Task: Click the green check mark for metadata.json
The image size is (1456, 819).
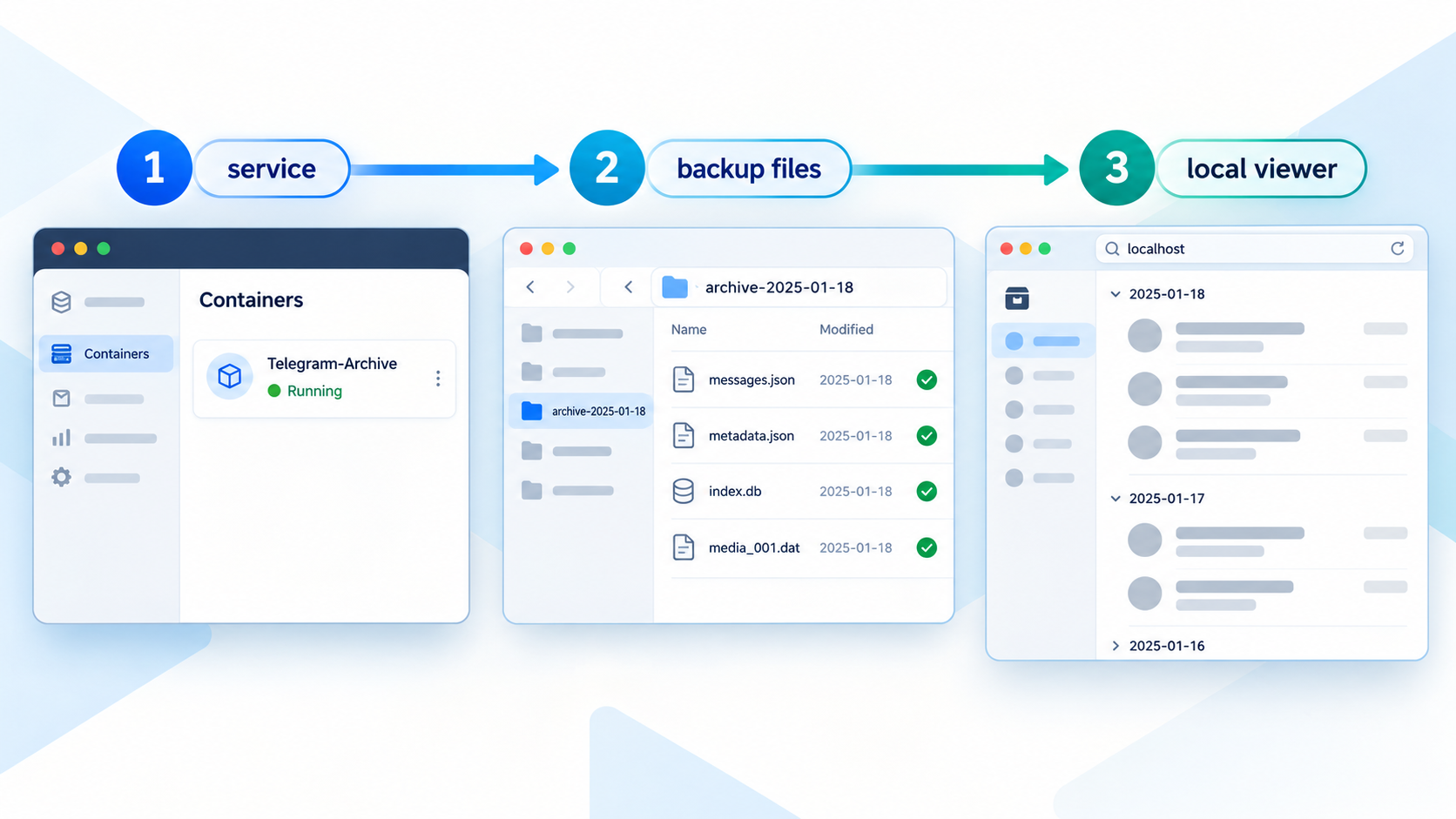Action: point(927,435)
